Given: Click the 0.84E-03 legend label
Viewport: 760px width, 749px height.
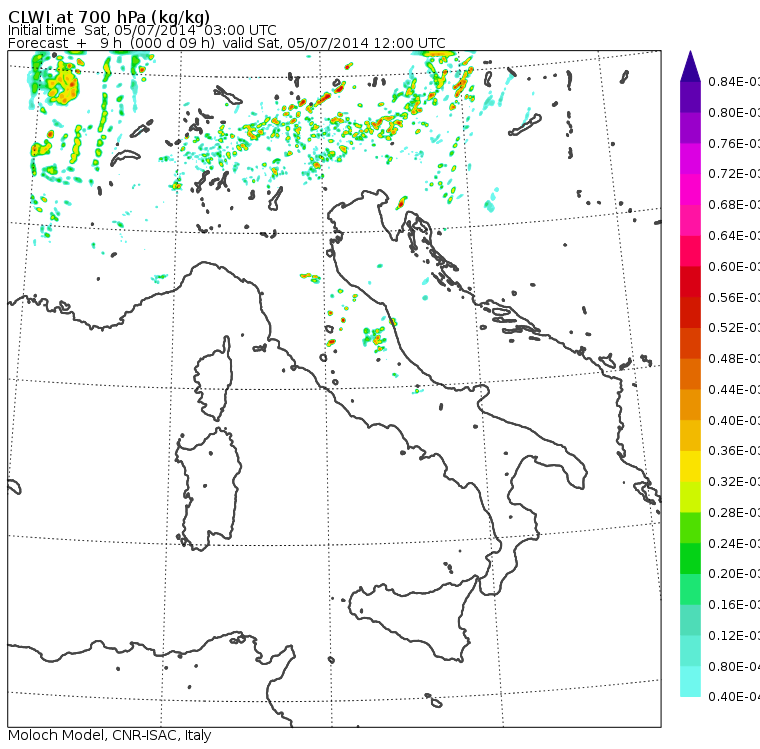Looking at the screenshot, I should tap(734, 82).
